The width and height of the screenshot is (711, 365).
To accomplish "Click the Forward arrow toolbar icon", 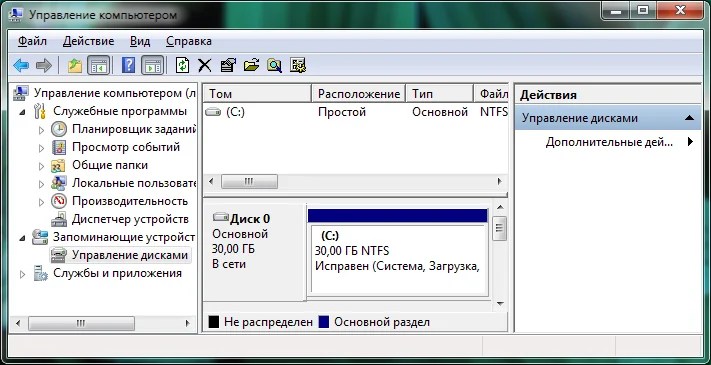I will 44,66.
